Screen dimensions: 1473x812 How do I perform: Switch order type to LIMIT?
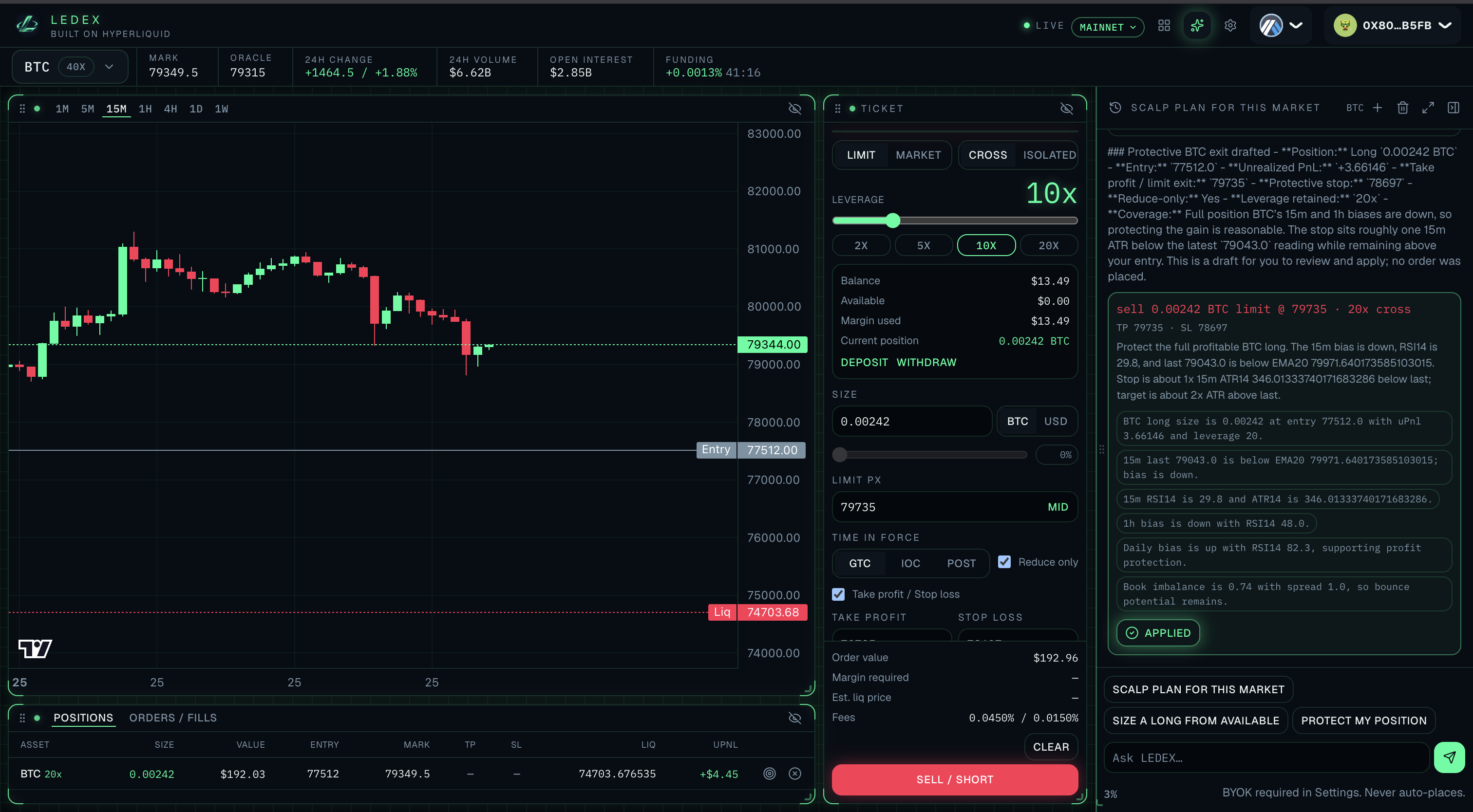coord(861,155)
